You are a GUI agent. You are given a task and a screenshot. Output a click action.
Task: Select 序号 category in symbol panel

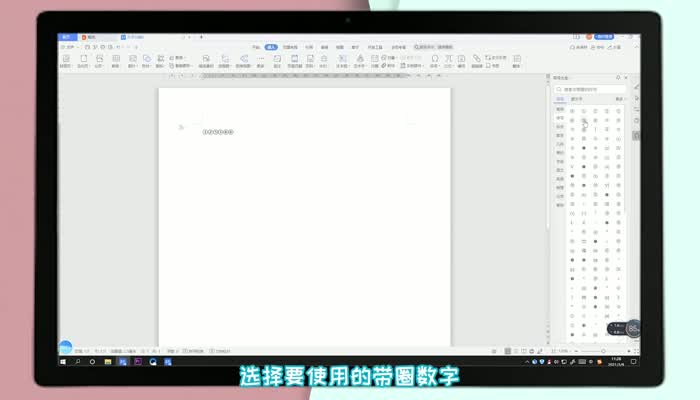pyautogui.click(x=560, y=118)
